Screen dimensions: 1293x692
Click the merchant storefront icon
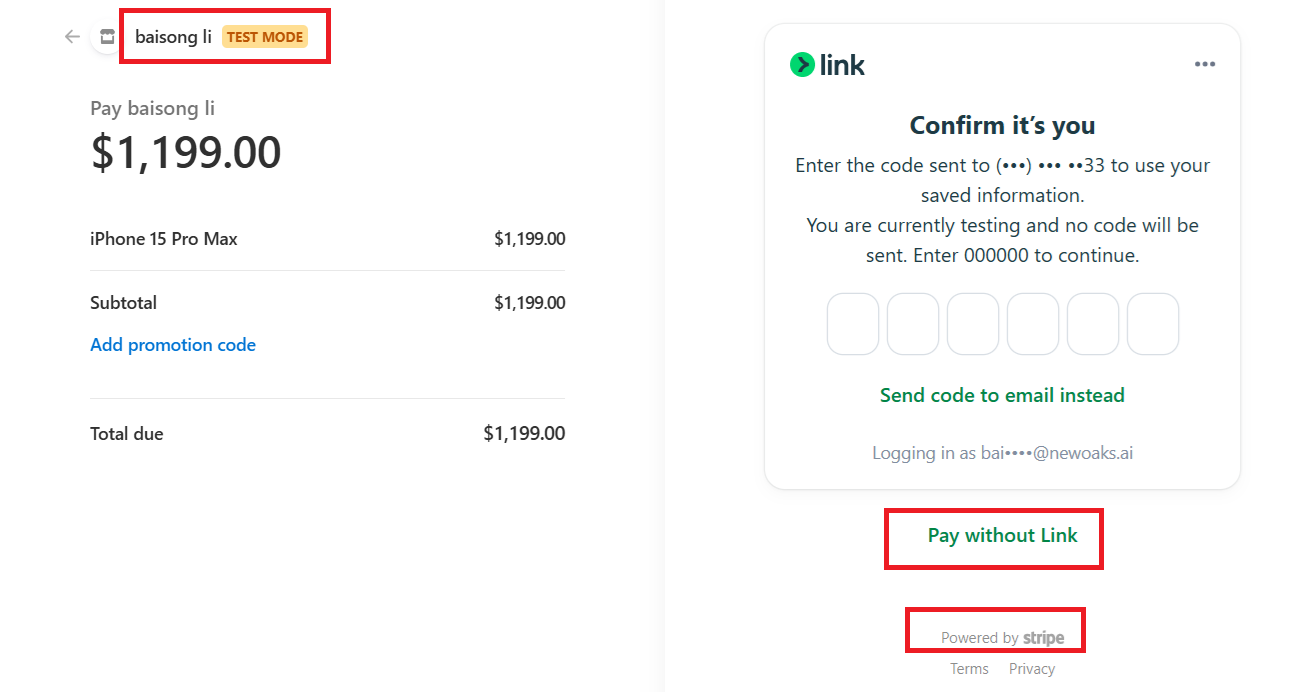(107, 37)
